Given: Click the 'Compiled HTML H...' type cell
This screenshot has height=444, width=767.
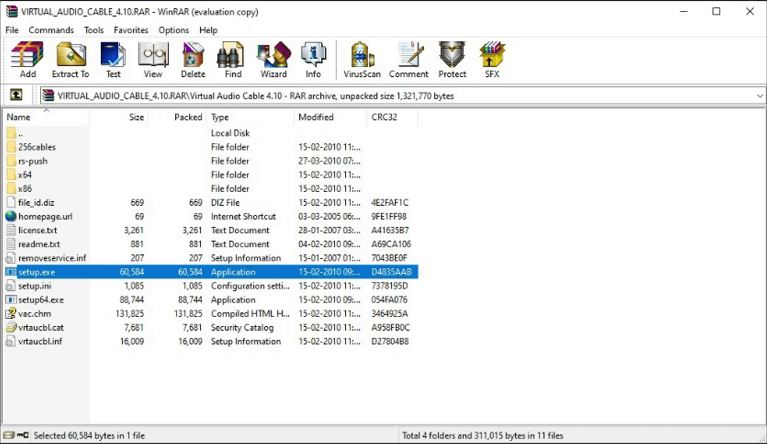Looking at the screenshot, I should [250, 313].
